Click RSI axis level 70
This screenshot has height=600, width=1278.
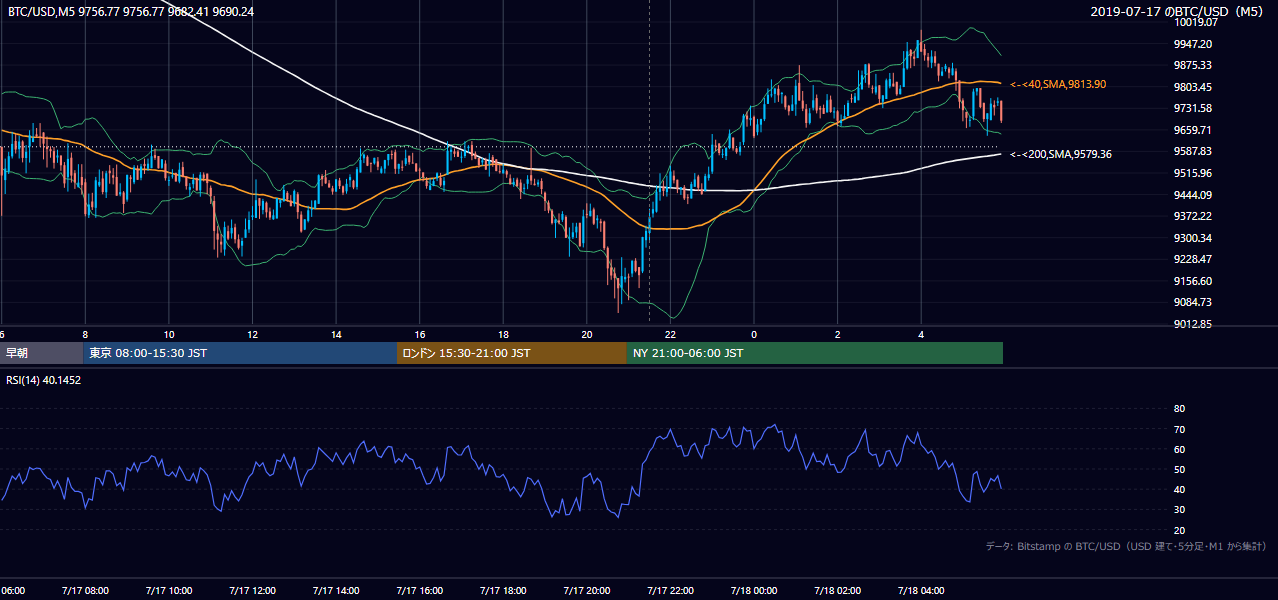[1179, 429]
